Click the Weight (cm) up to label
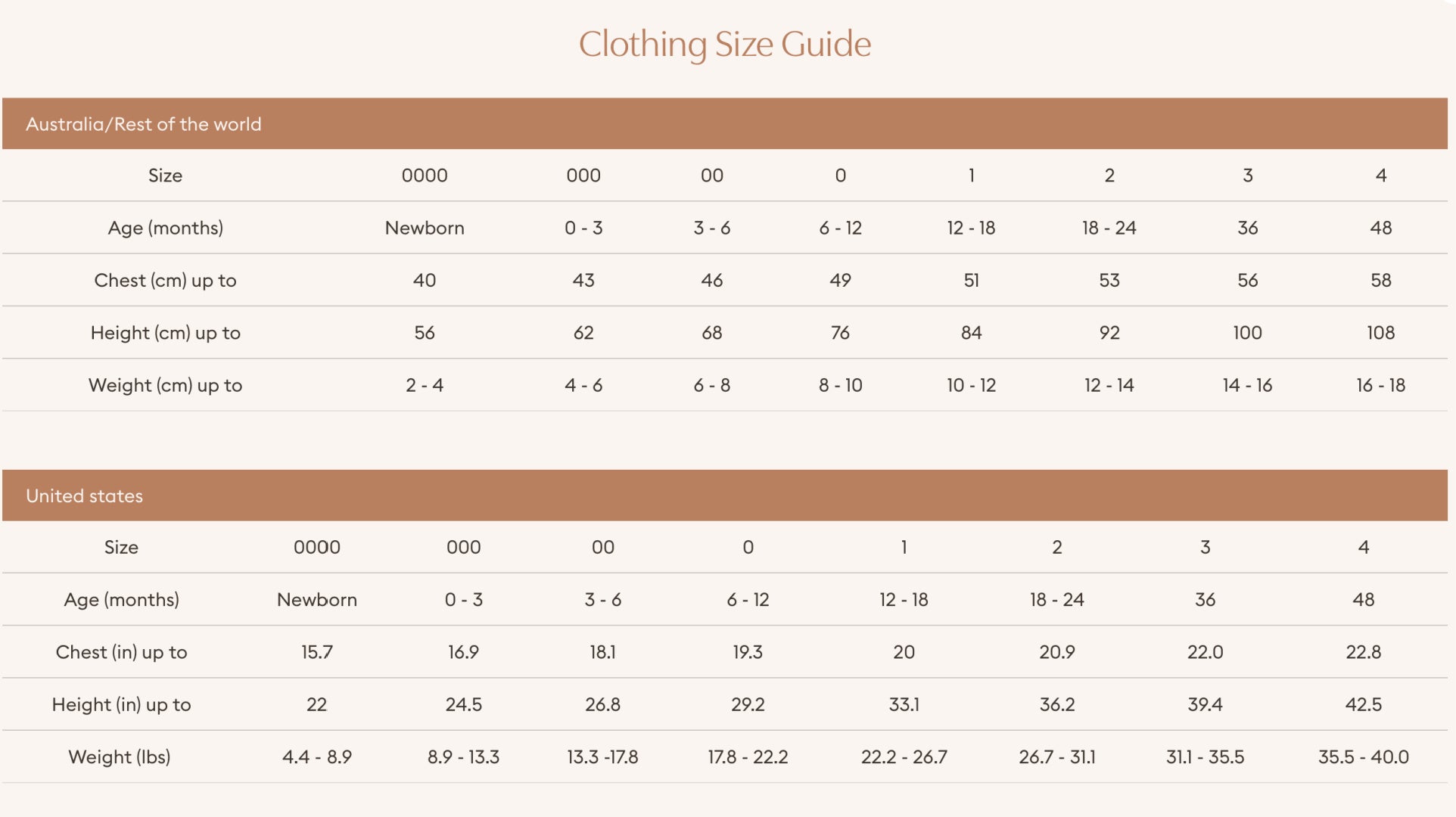1456x817 pixels. [165, 385]
